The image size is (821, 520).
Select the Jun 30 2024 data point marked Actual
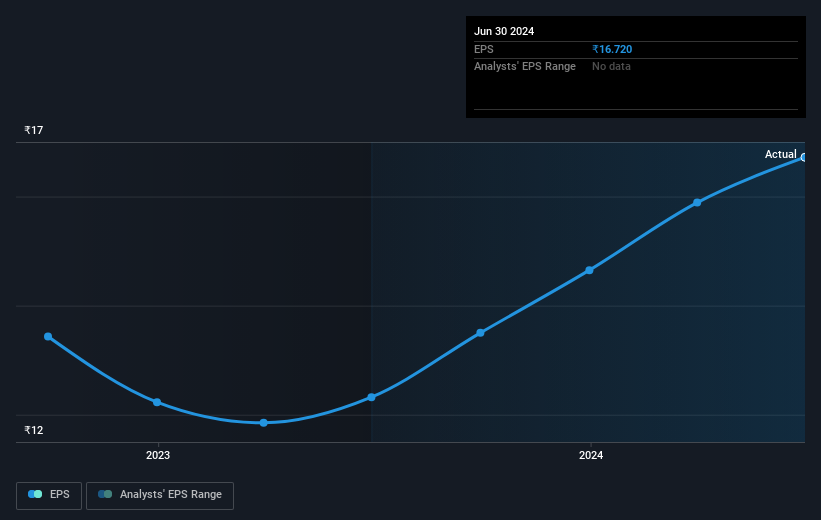pyautogui.click(x=803, y=158)
